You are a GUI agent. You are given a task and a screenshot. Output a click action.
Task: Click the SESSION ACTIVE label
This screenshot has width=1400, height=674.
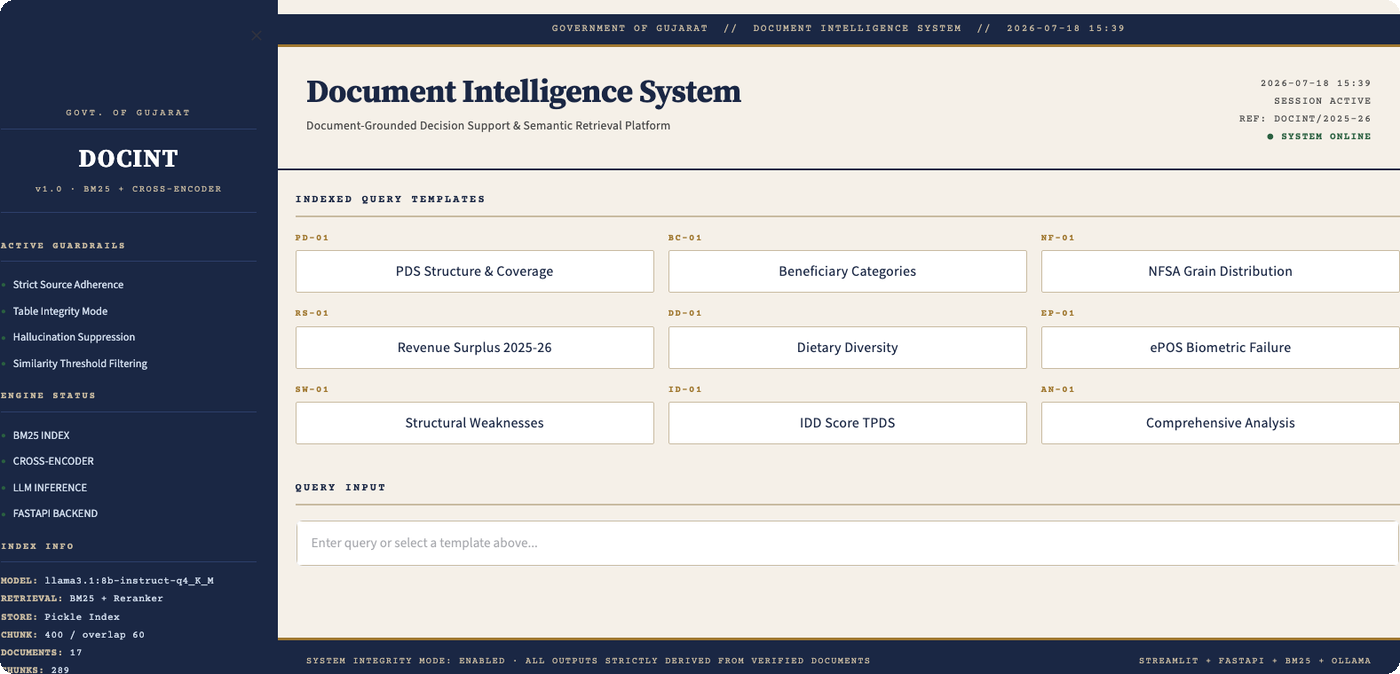[x=1322, y=101]
